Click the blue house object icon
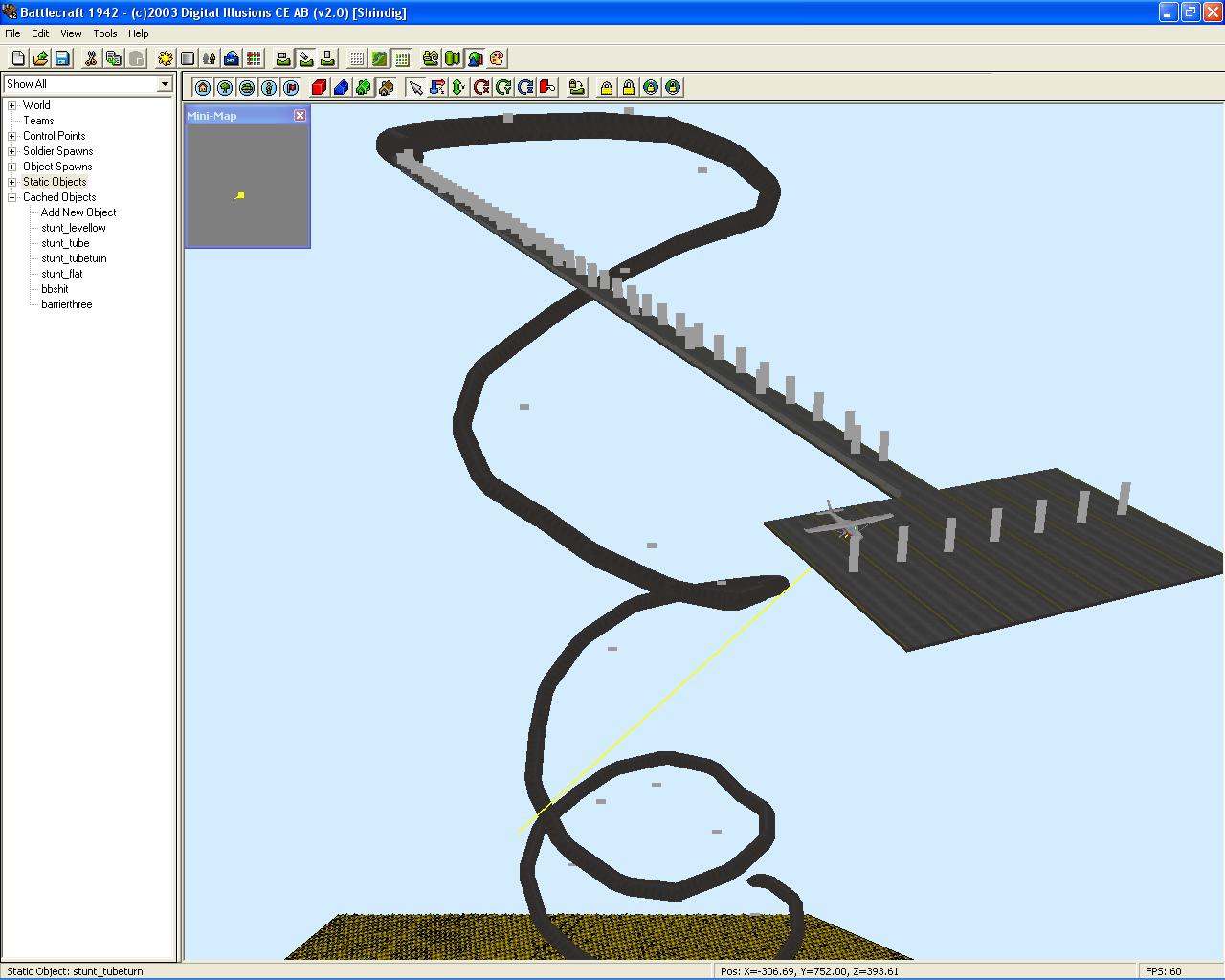The image size is (1225, 980). [x=341, y=87]
